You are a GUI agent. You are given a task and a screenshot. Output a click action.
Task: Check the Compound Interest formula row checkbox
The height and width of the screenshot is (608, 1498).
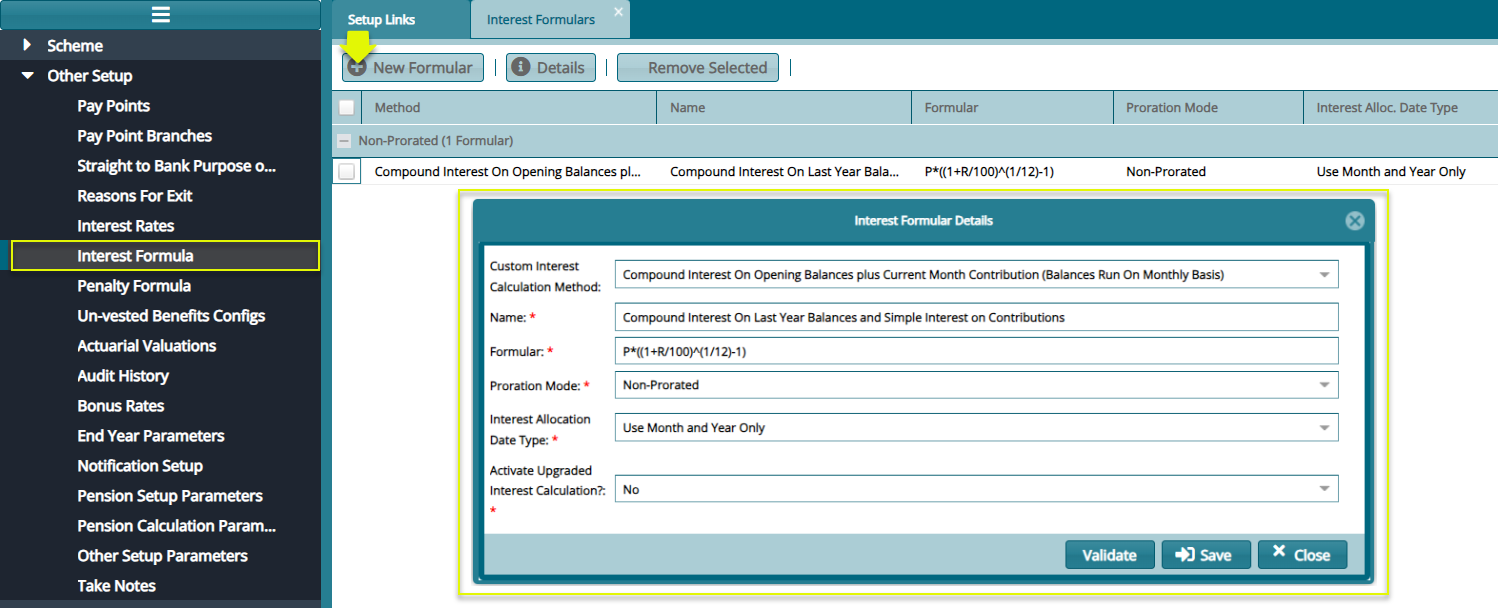coord(346,172)
